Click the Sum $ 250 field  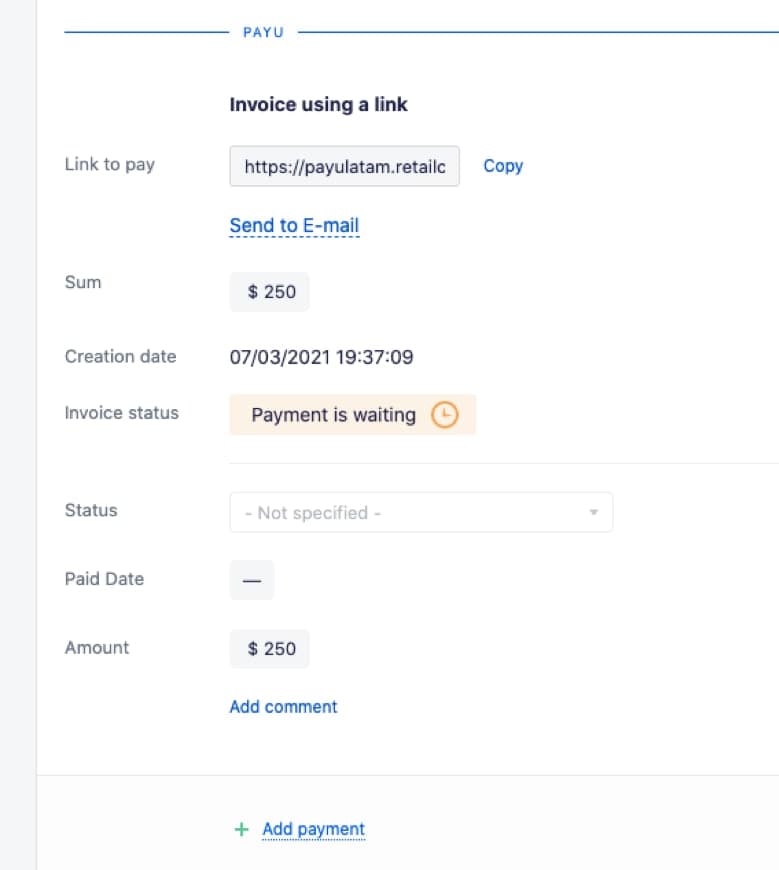[270, 292]
